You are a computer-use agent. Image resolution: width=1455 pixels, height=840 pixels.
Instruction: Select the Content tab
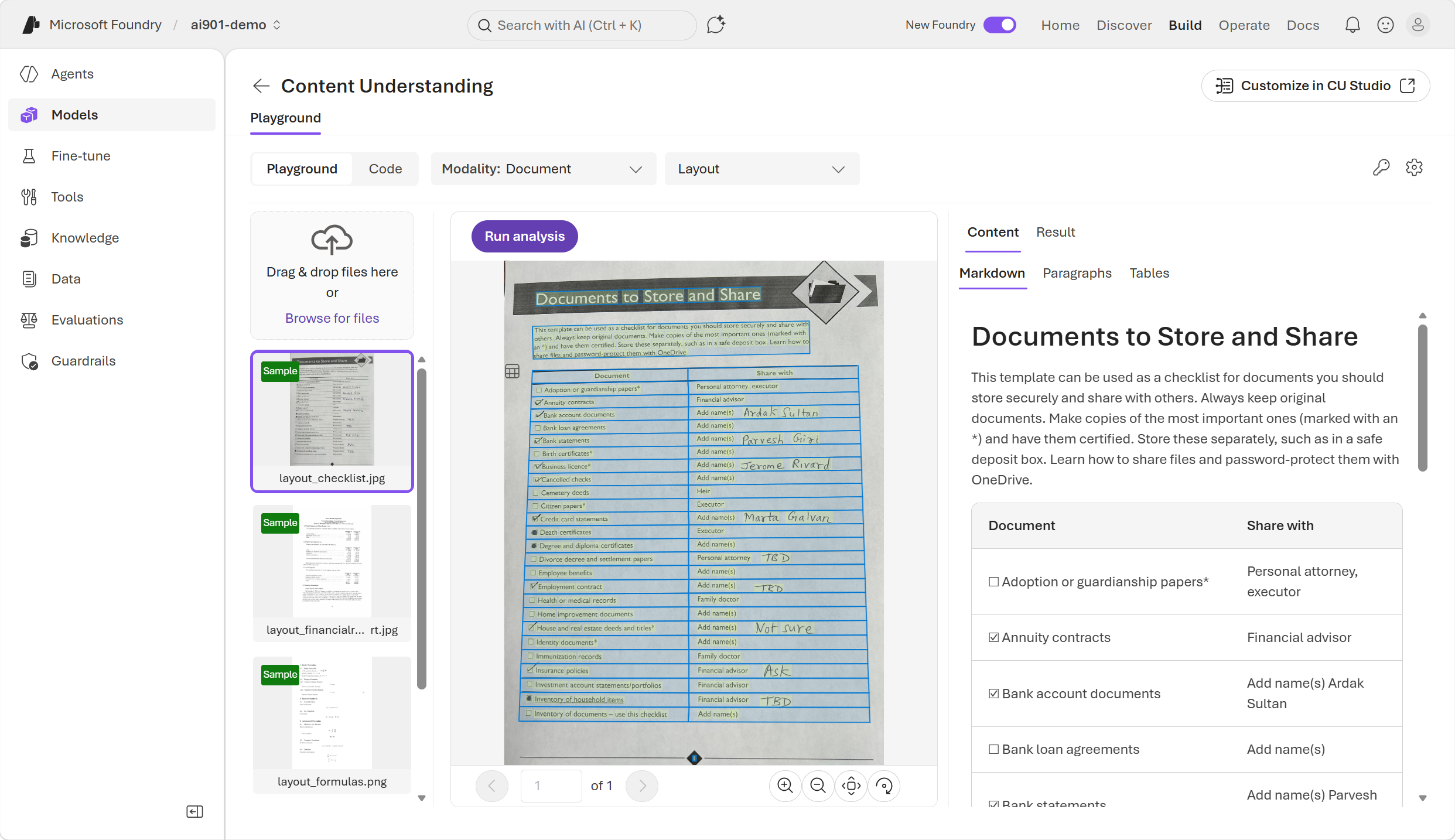point(993,232)
